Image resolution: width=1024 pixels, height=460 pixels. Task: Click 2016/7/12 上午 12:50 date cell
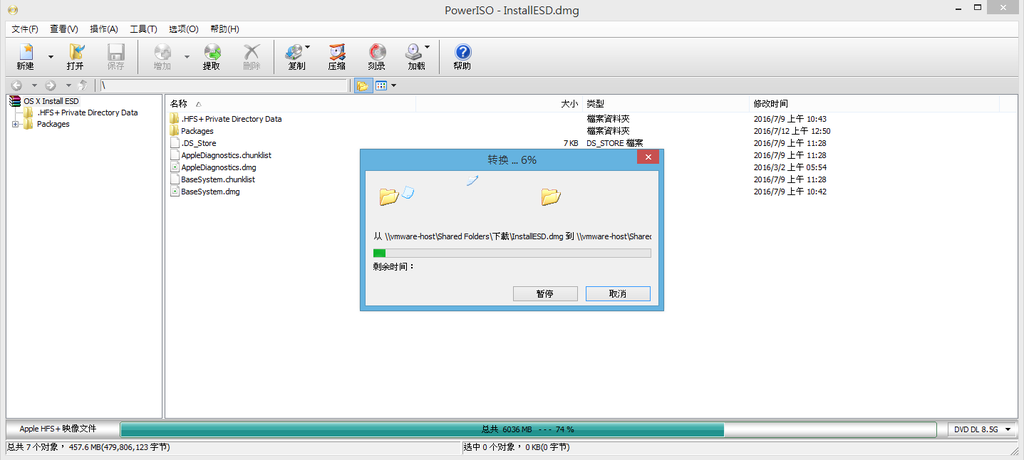[792, 131]
